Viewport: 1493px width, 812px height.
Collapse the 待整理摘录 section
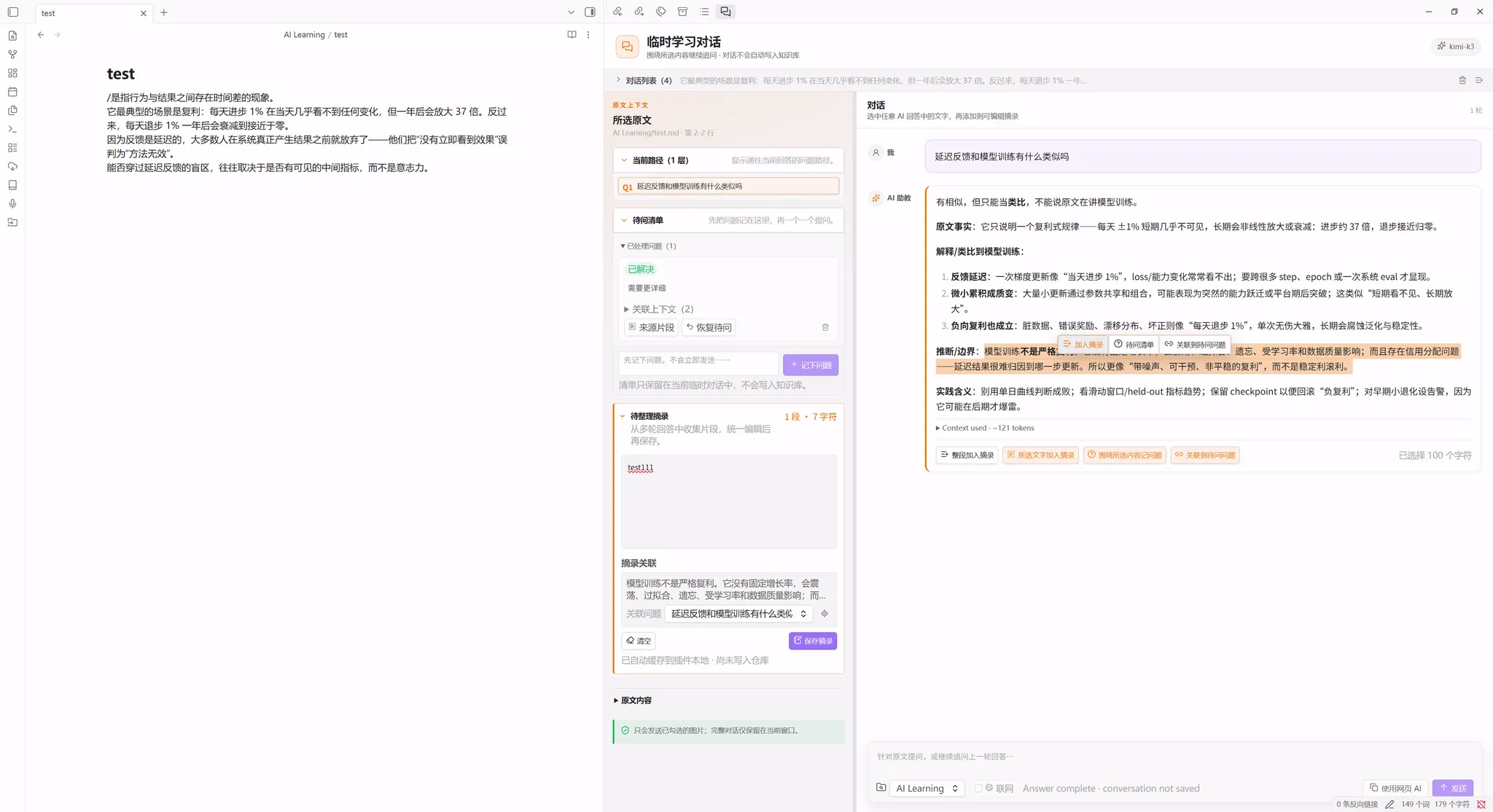click(623, 416)
